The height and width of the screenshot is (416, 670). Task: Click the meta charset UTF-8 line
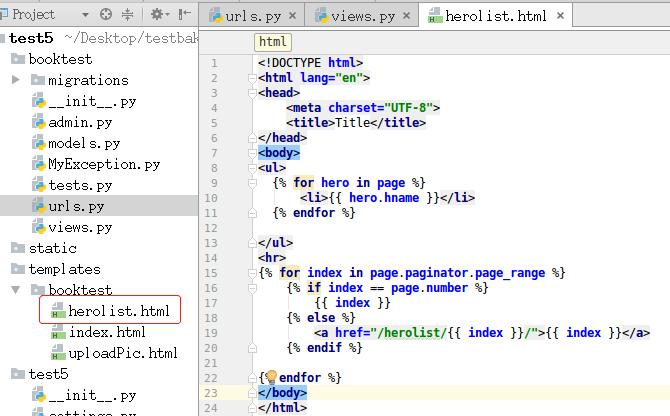363,108
